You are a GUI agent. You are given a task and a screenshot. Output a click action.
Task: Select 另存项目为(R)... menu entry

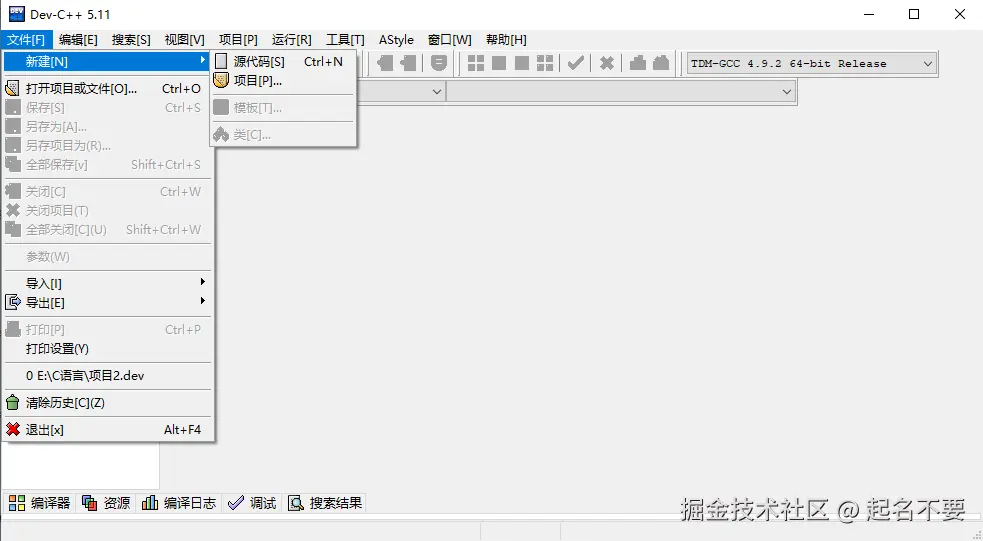pos(108,145)
